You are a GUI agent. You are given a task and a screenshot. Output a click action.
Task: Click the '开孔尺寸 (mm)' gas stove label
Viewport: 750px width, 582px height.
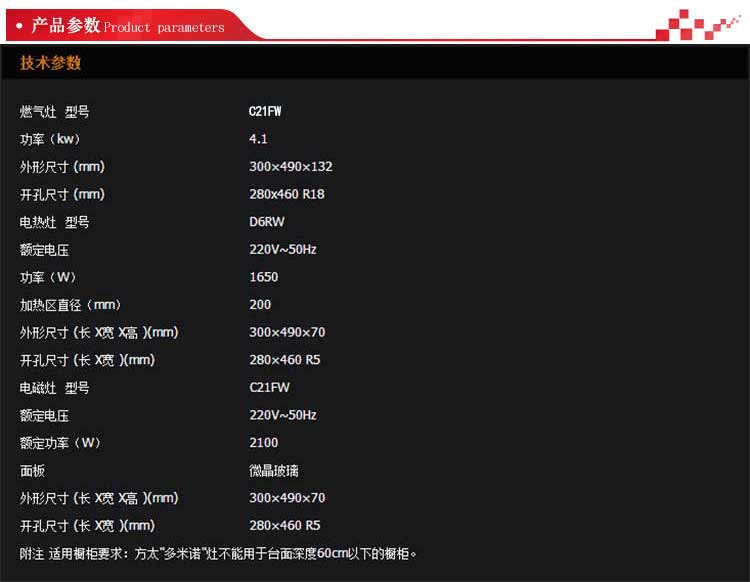(62, 195)
